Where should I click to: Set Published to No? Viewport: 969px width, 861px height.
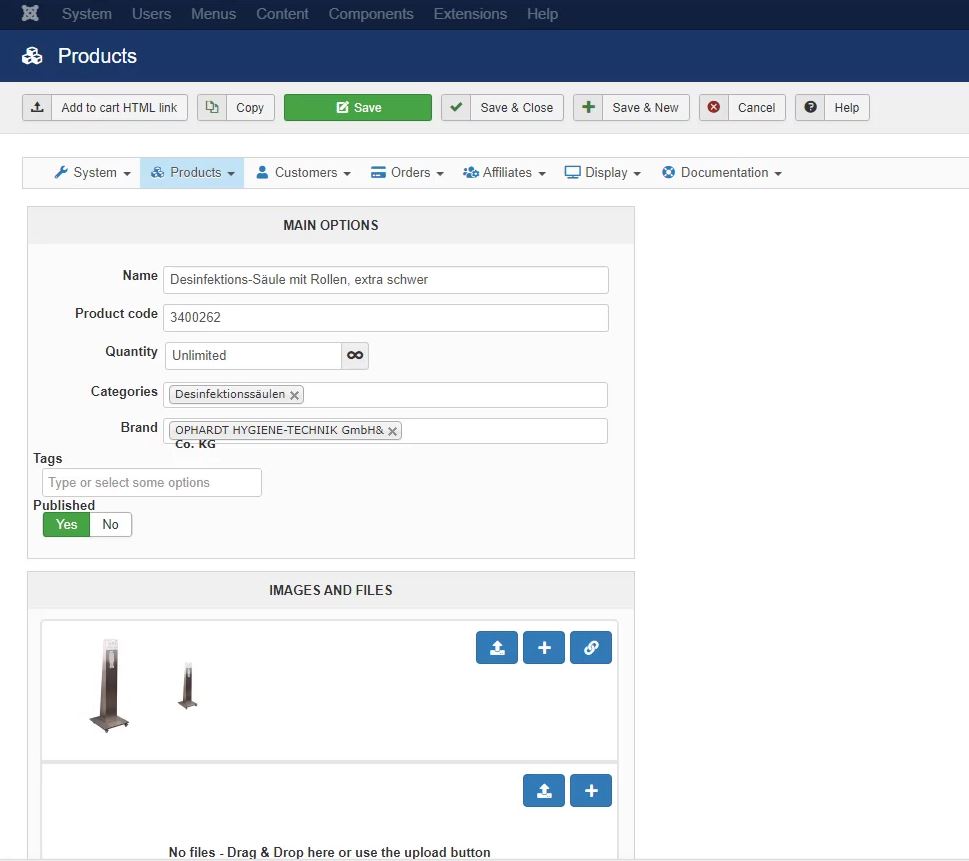click(110, 524)
